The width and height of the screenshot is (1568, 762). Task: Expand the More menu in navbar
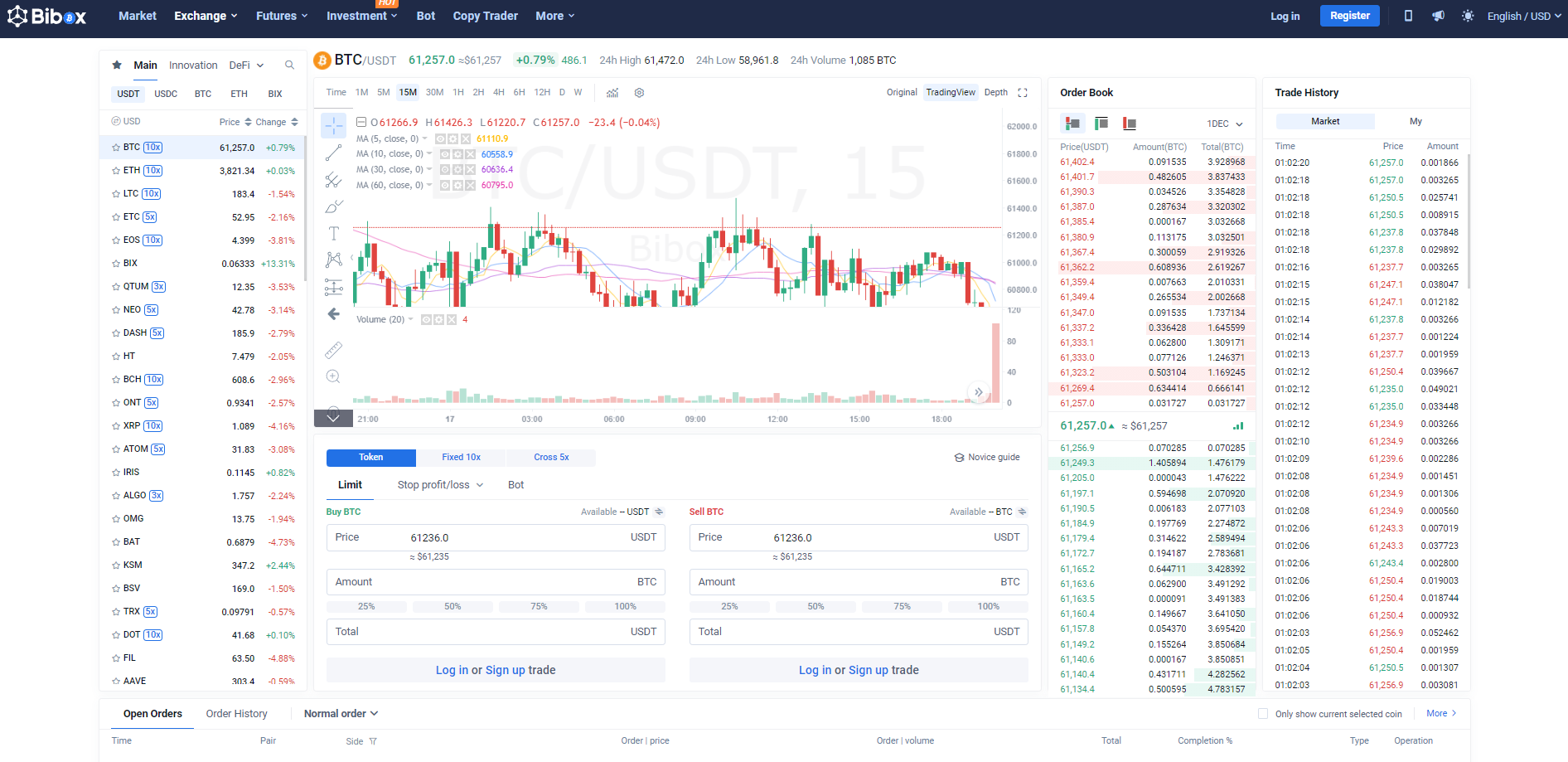pos(555,16)
